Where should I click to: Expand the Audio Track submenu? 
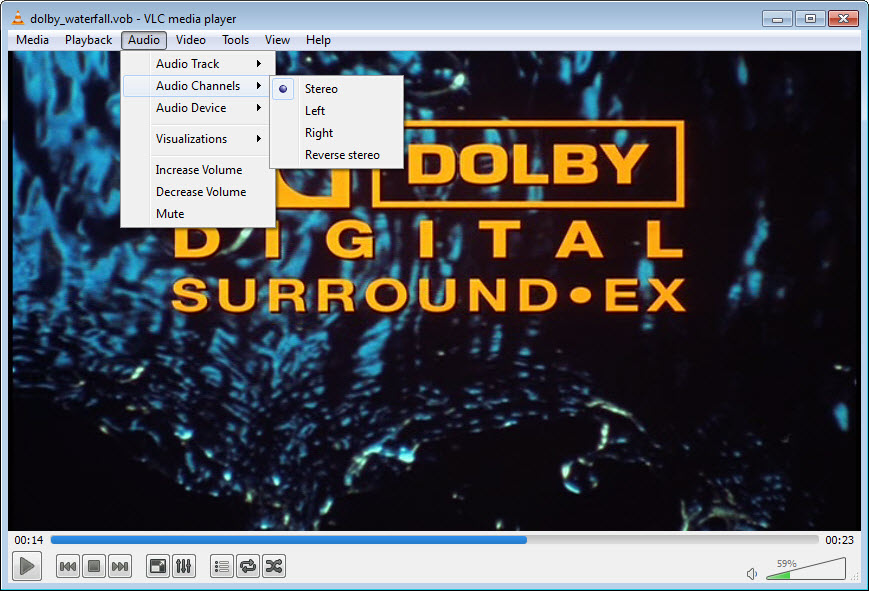(x=198, y=64)
